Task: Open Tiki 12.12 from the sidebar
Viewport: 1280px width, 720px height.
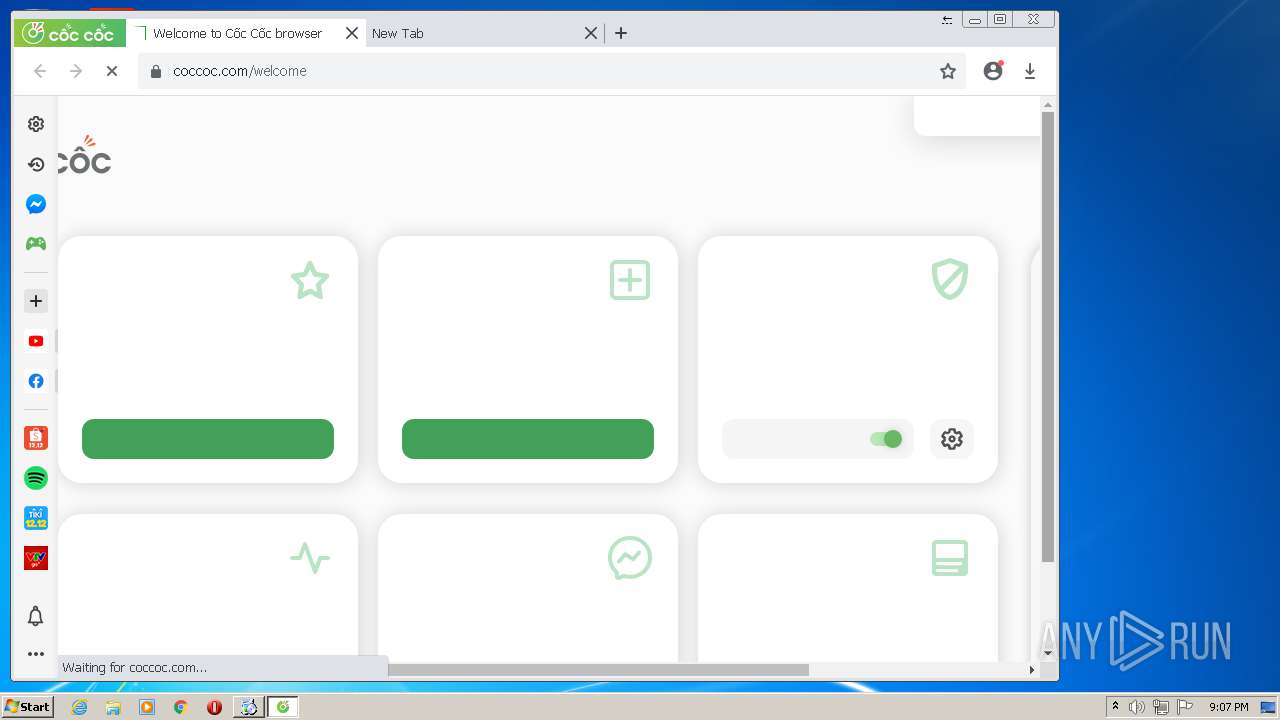Action: pos(36,518)
